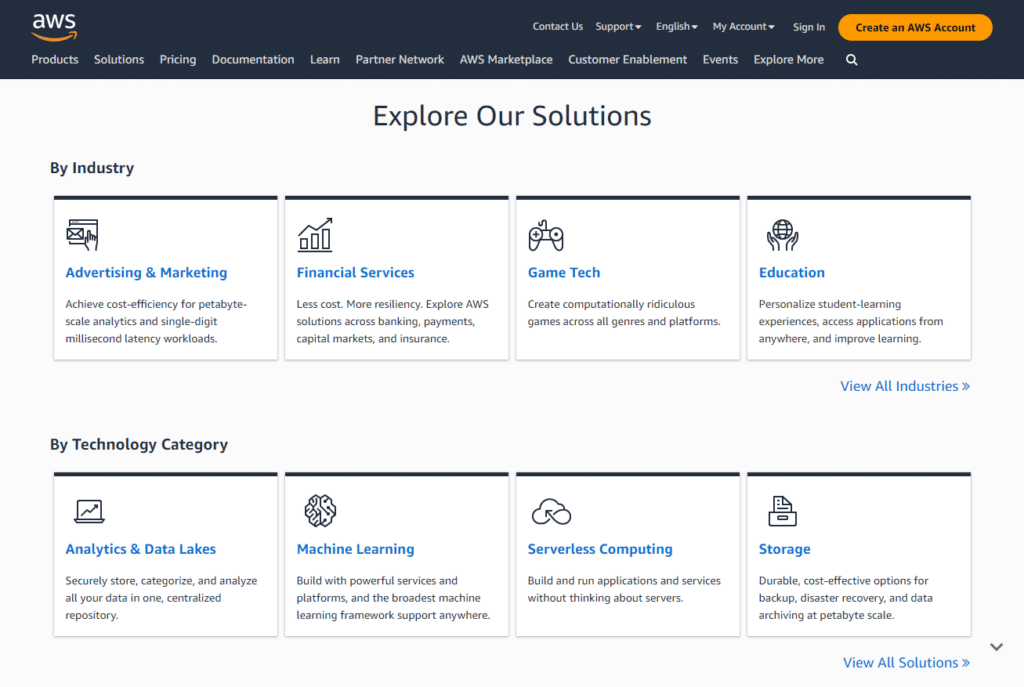Click the Financial Services description text

(x=392, y=321)
